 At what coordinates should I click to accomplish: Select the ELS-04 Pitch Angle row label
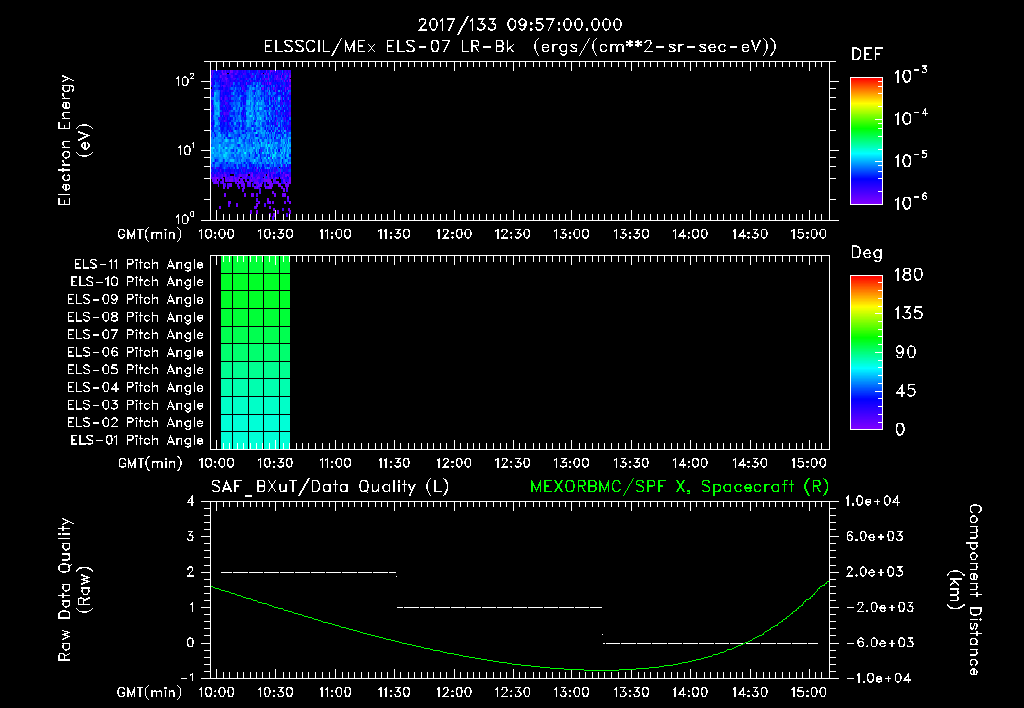pyautogui.click(x=136, y=387)
